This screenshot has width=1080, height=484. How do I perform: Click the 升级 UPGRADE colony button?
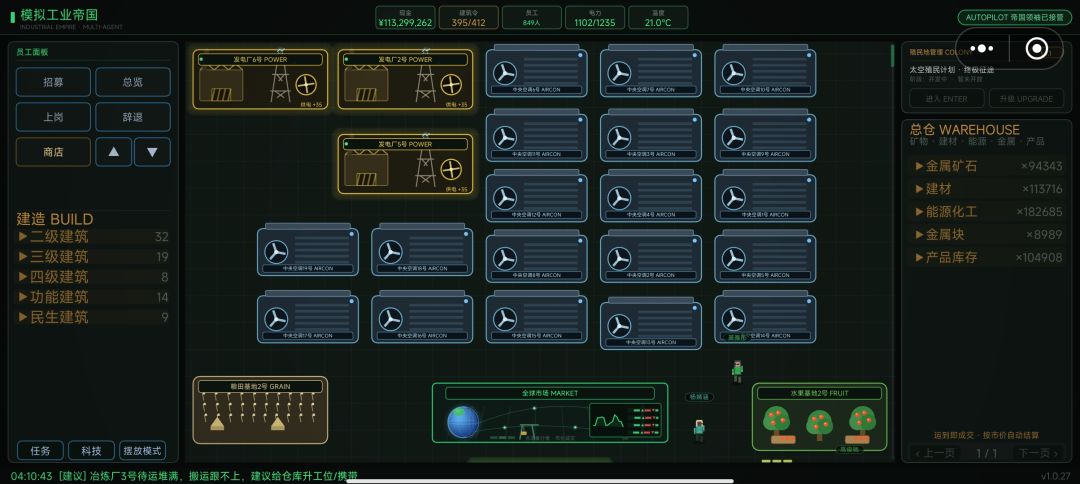[1026, 98]
